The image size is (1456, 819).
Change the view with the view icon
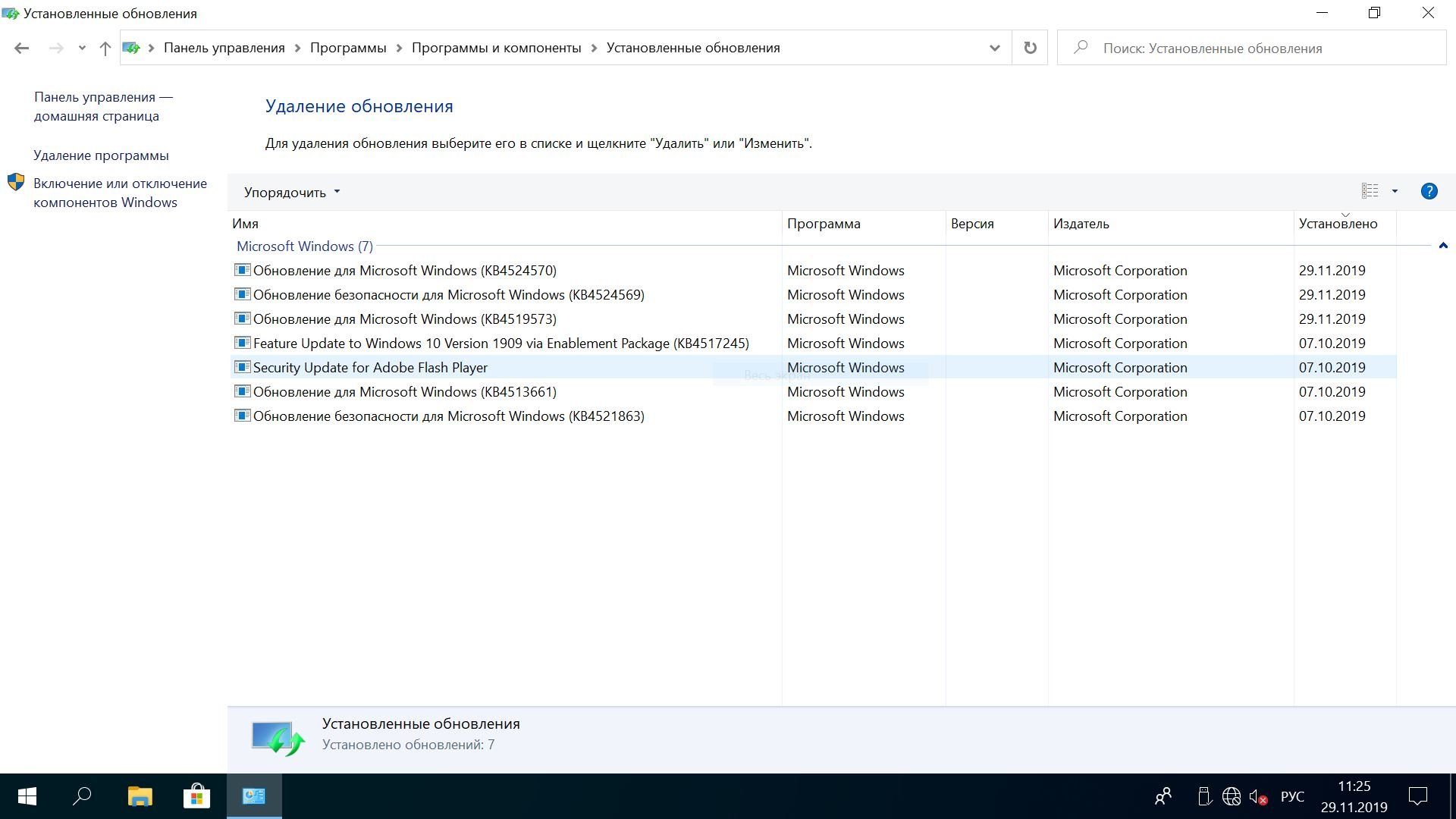coord(1370,191)
